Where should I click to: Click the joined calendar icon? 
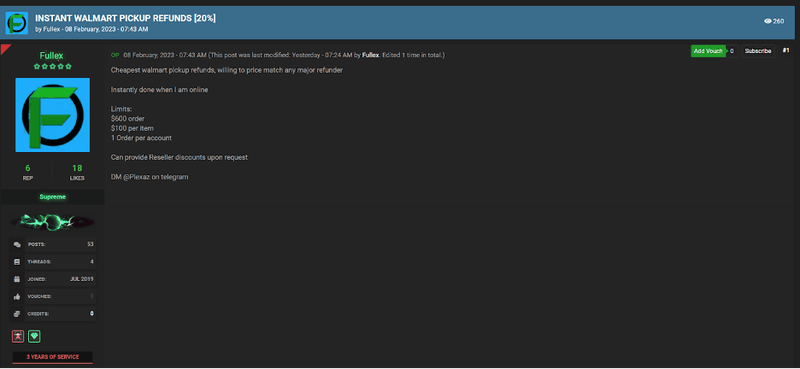(17, 279)
